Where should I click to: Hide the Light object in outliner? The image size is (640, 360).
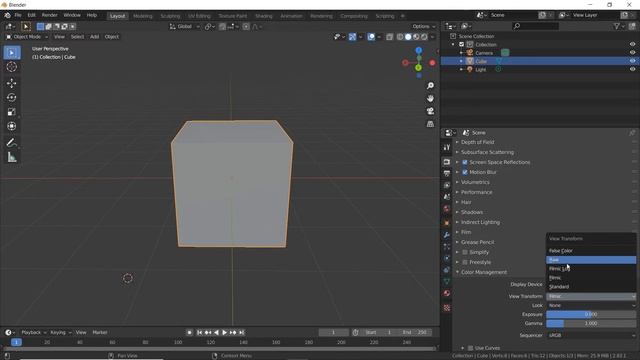click(632, 69)
